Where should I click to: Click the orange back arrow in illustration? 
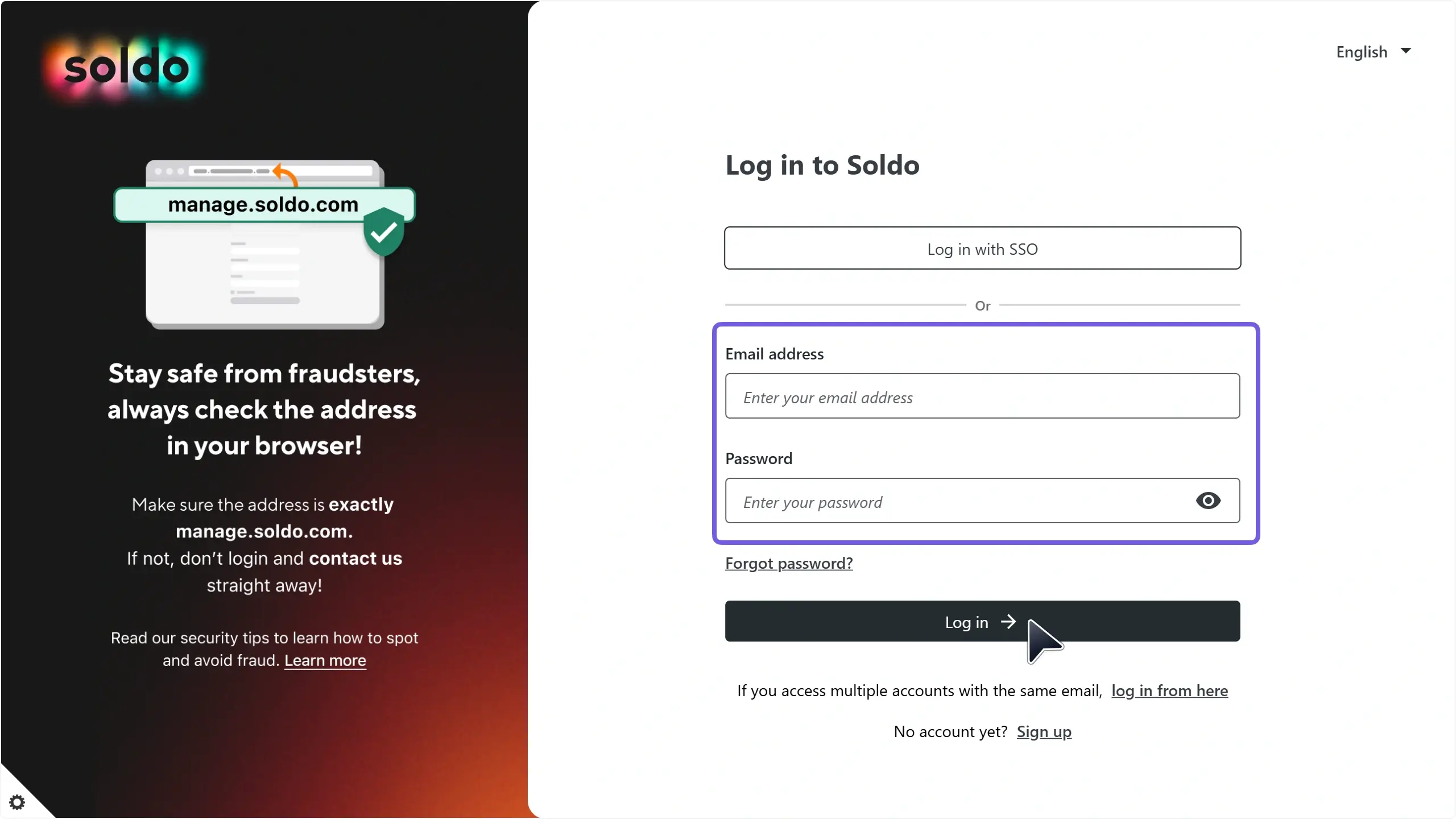[x=286, y=173]
